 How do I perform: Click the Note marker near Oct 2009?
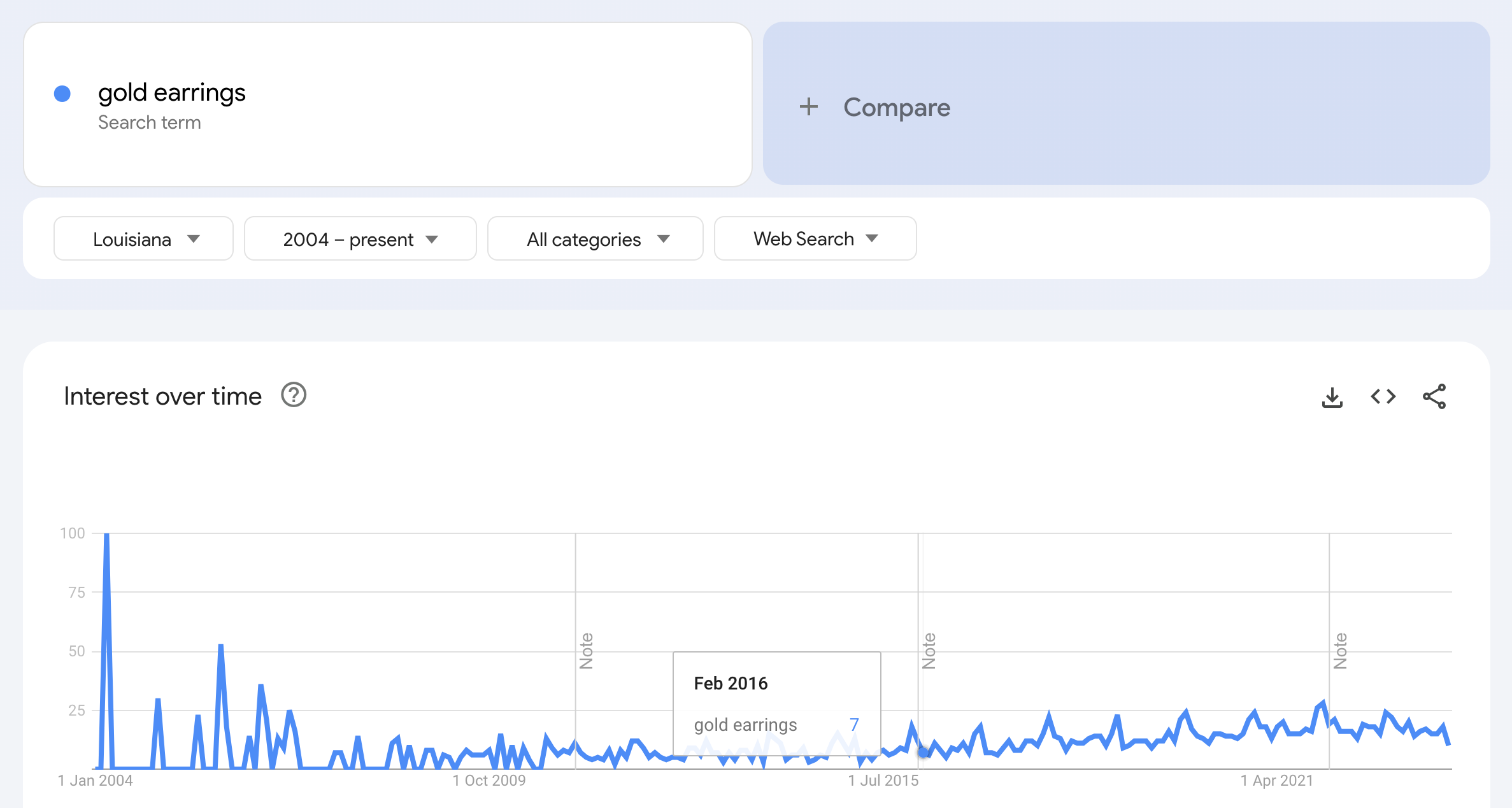coord(586,651)
